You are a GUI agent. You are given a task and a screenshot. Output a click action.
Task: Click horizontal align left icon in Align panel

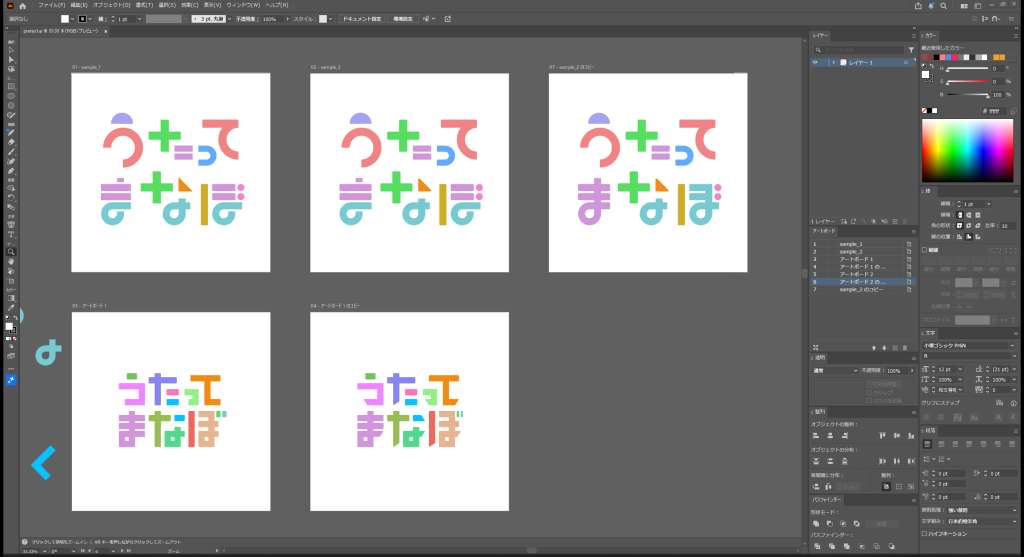pyautogui.click(x=816, y=435)
